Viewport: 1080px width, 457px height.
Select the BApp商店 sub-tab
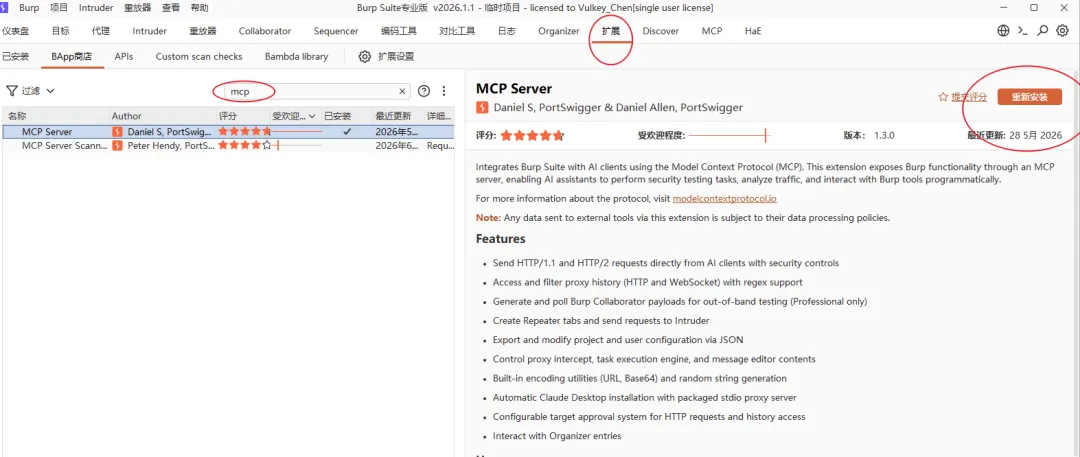click(x=72, y=57)
